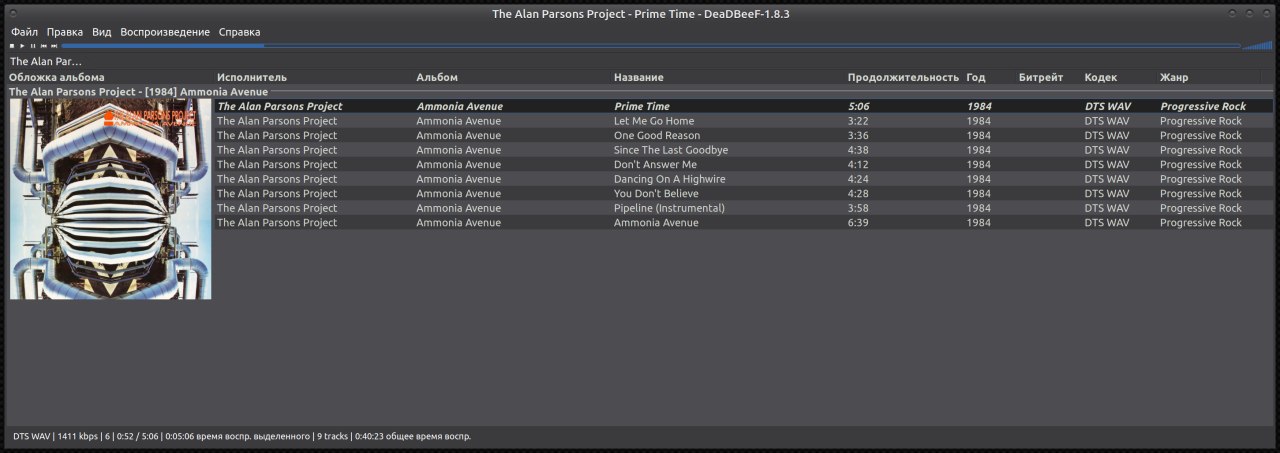Viewport: 1280px width, 453px height.
Task: Sort by Обложка альбома column header
Action: point(56,77)
